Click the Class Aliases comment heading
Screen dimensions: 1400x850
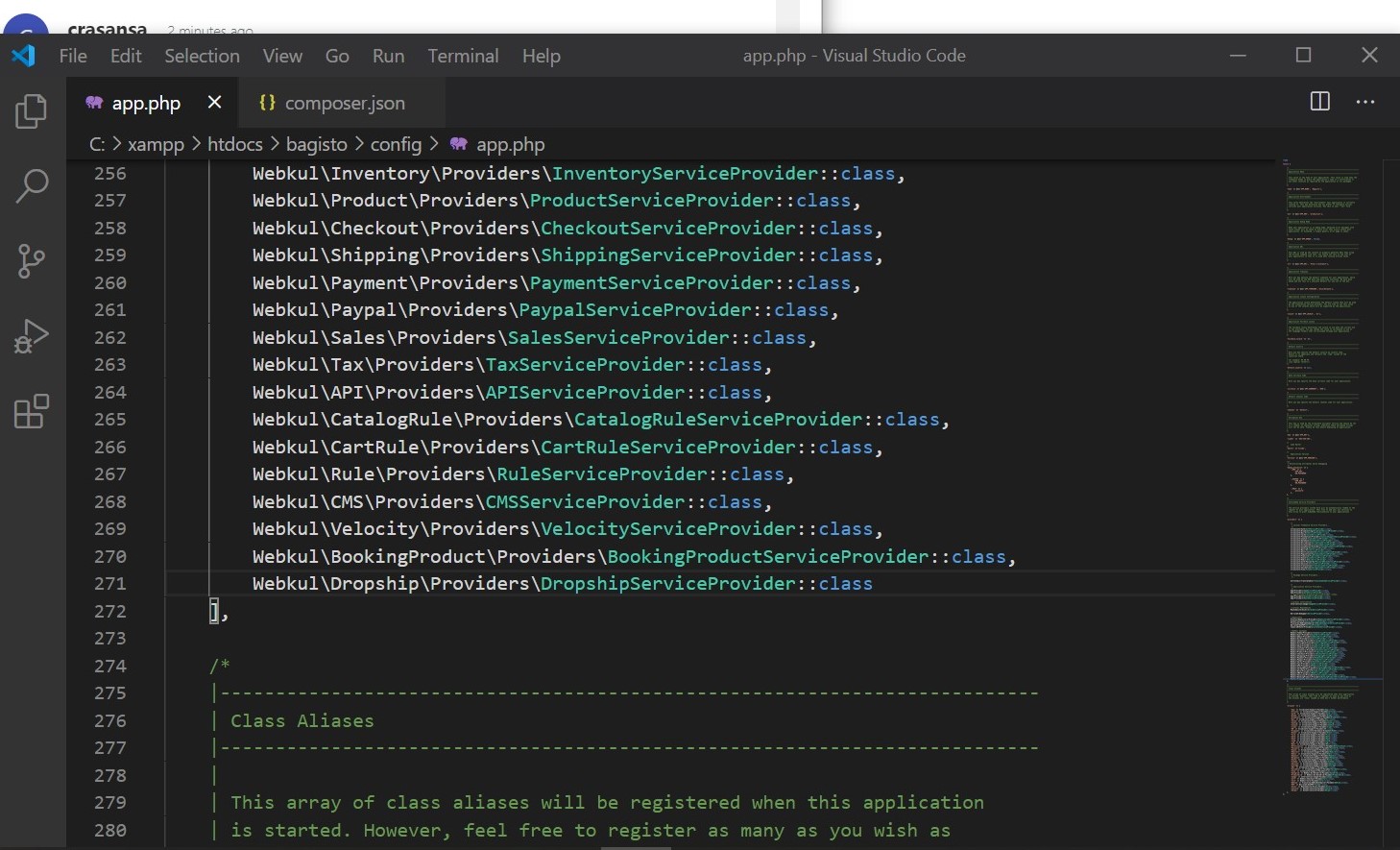point(302,720)
